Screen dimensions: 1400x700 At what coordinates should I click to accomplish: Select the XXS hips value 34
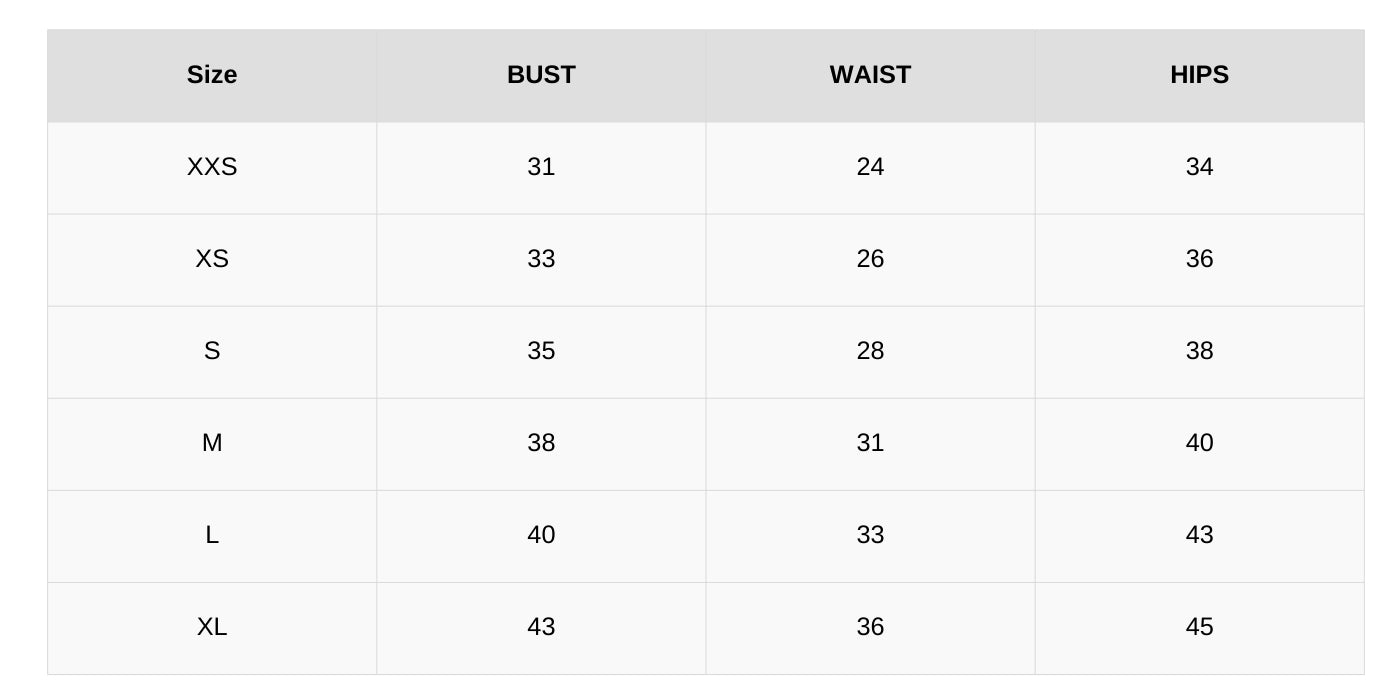pyautogui.click(x=1199, y=167)
